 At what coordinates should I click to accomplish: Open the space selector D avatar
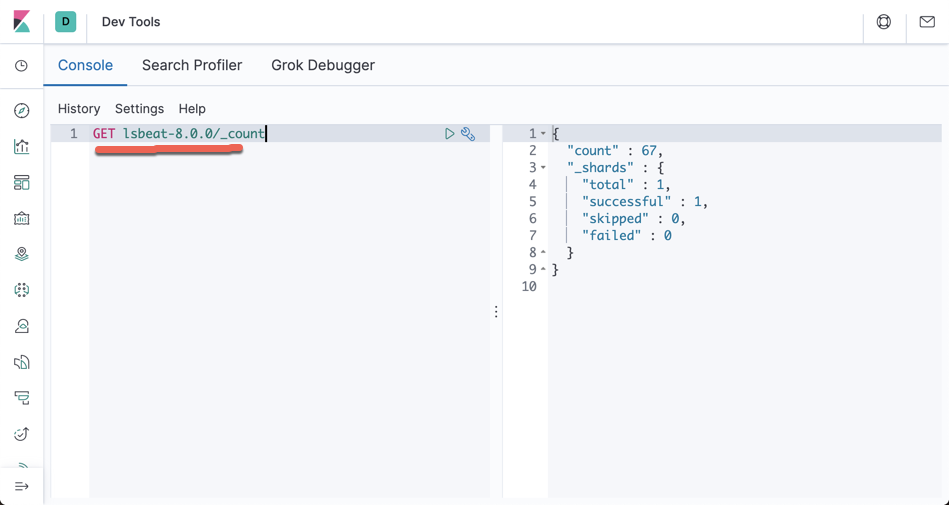click(65, 21)
